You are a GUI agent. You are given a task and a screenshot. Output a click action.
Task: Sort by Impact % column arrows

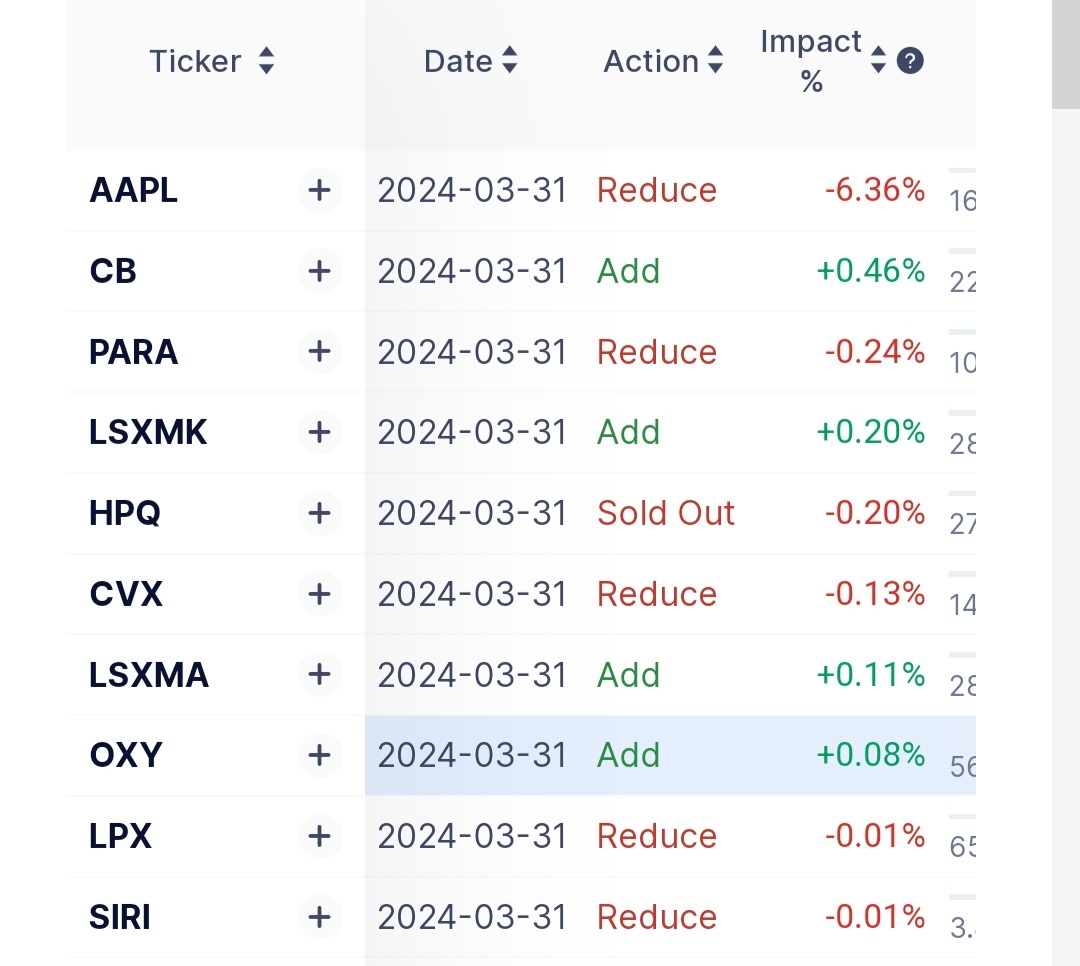click(x=878, y=60)
